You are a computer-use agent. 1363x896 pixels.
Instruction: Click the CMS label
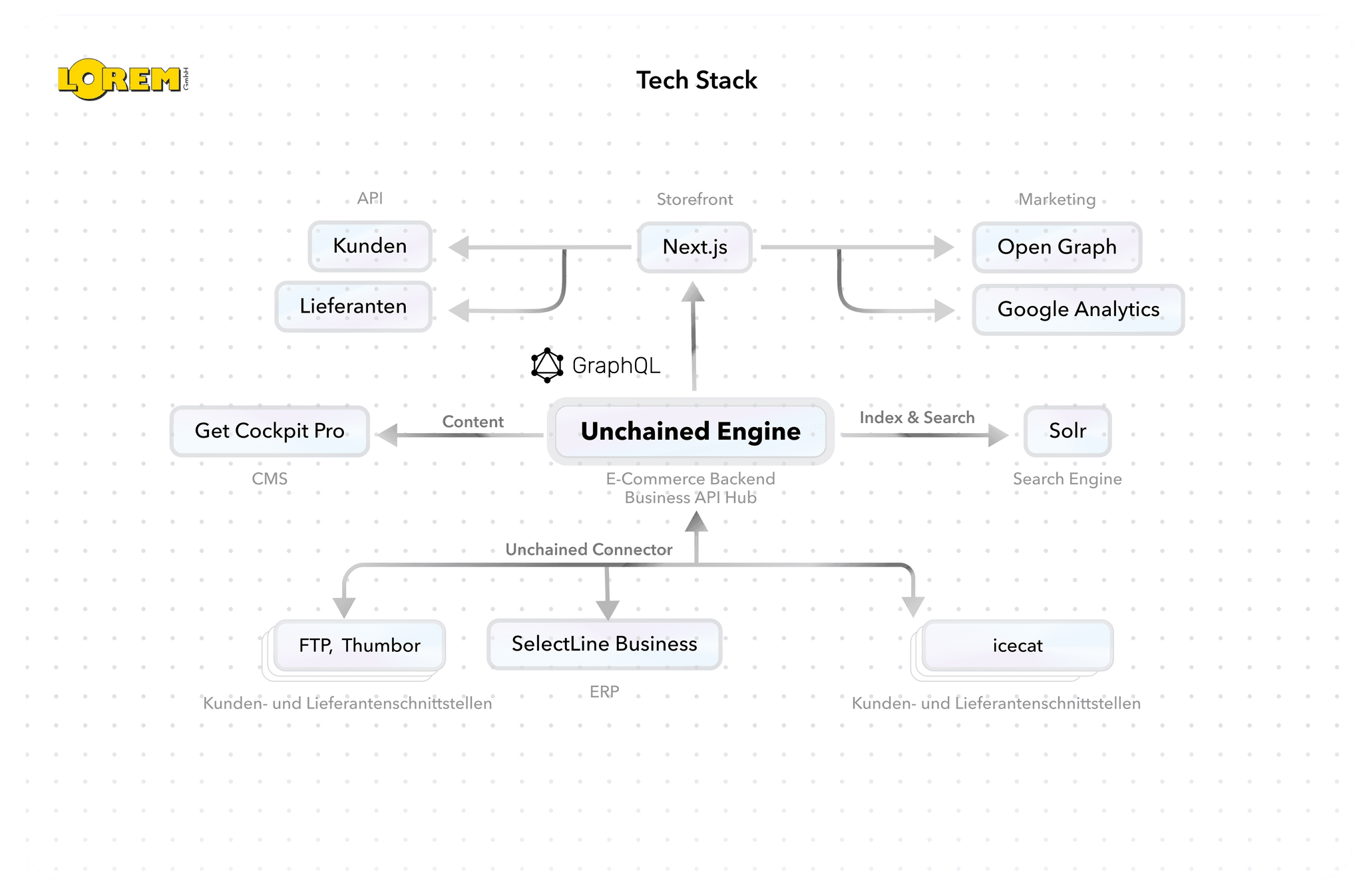coord(270,479)
